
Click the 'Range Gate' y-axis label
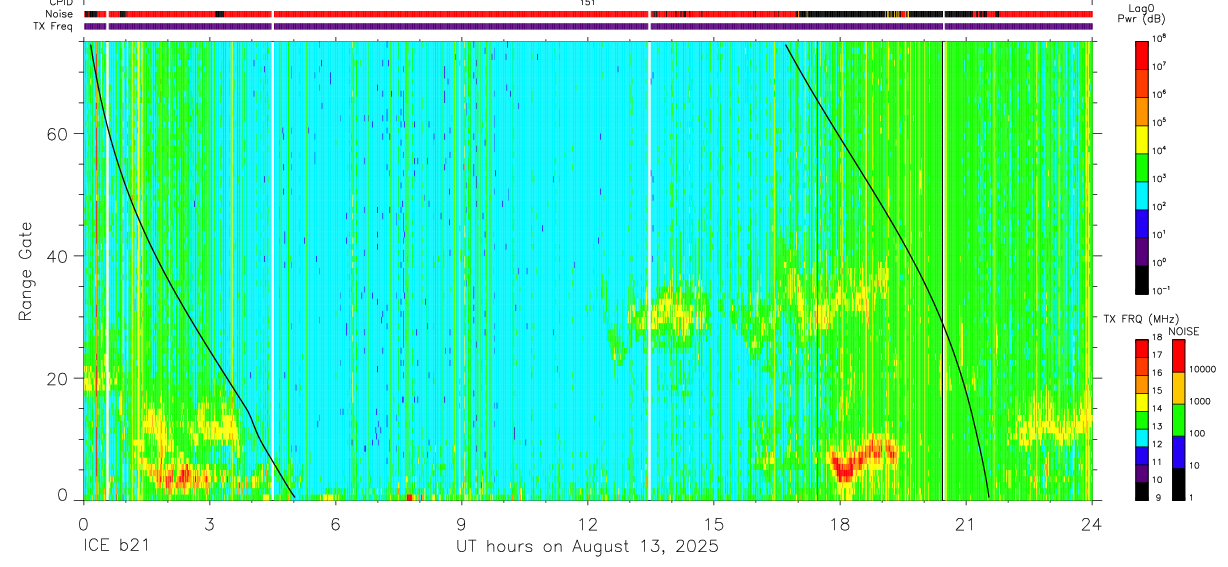(26, 271)
